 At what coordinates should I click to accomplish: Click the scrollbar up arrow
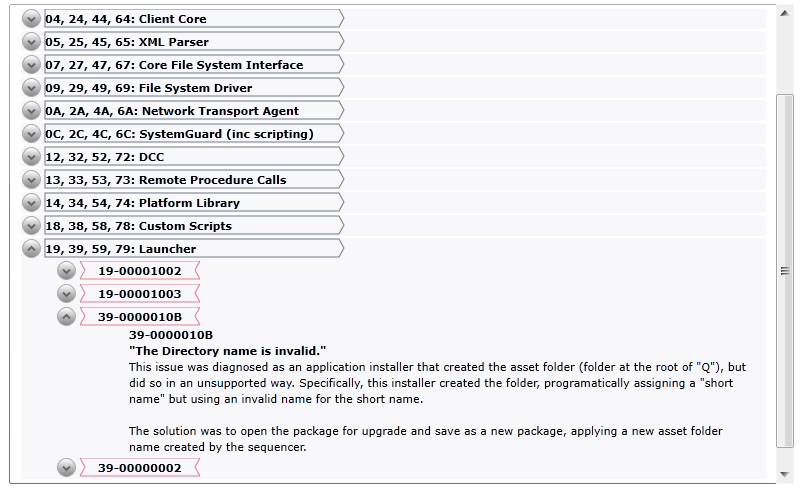785,14
